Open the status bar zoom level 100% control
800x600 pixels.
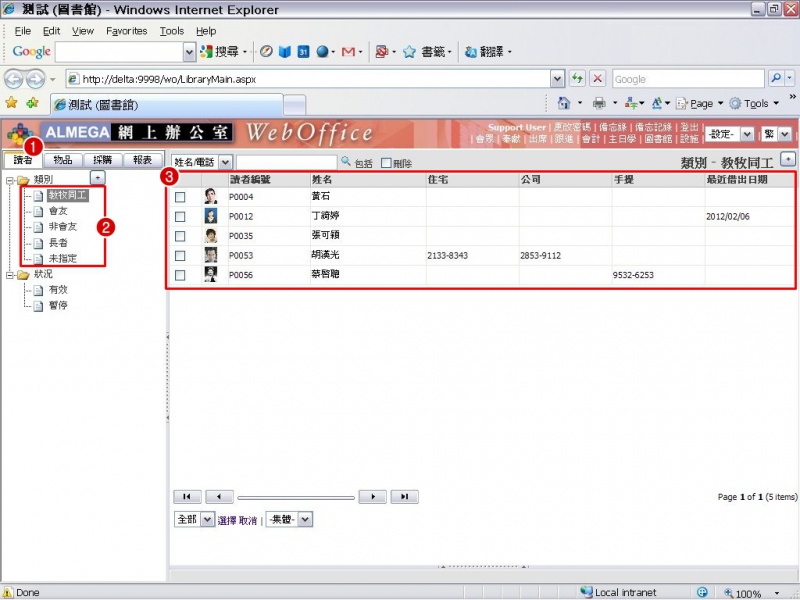coord(751,593)
